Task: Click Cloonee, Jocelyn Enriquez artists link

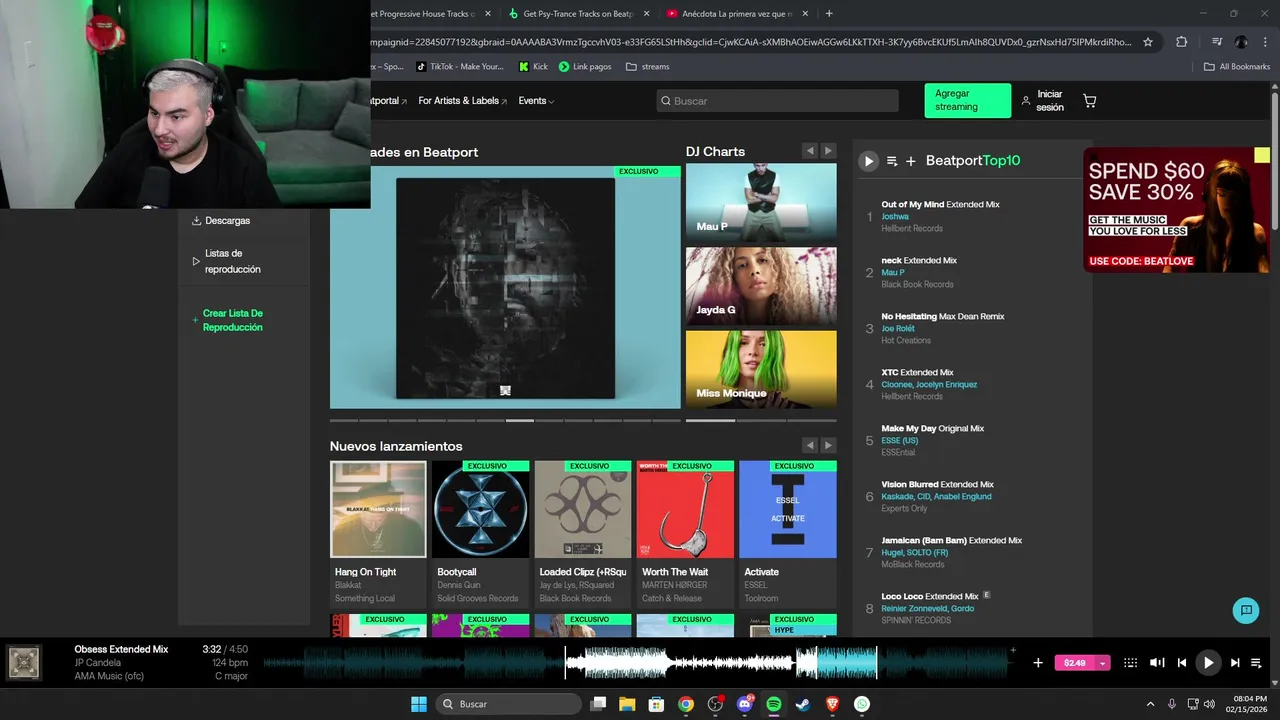Action: pos(929,384)
